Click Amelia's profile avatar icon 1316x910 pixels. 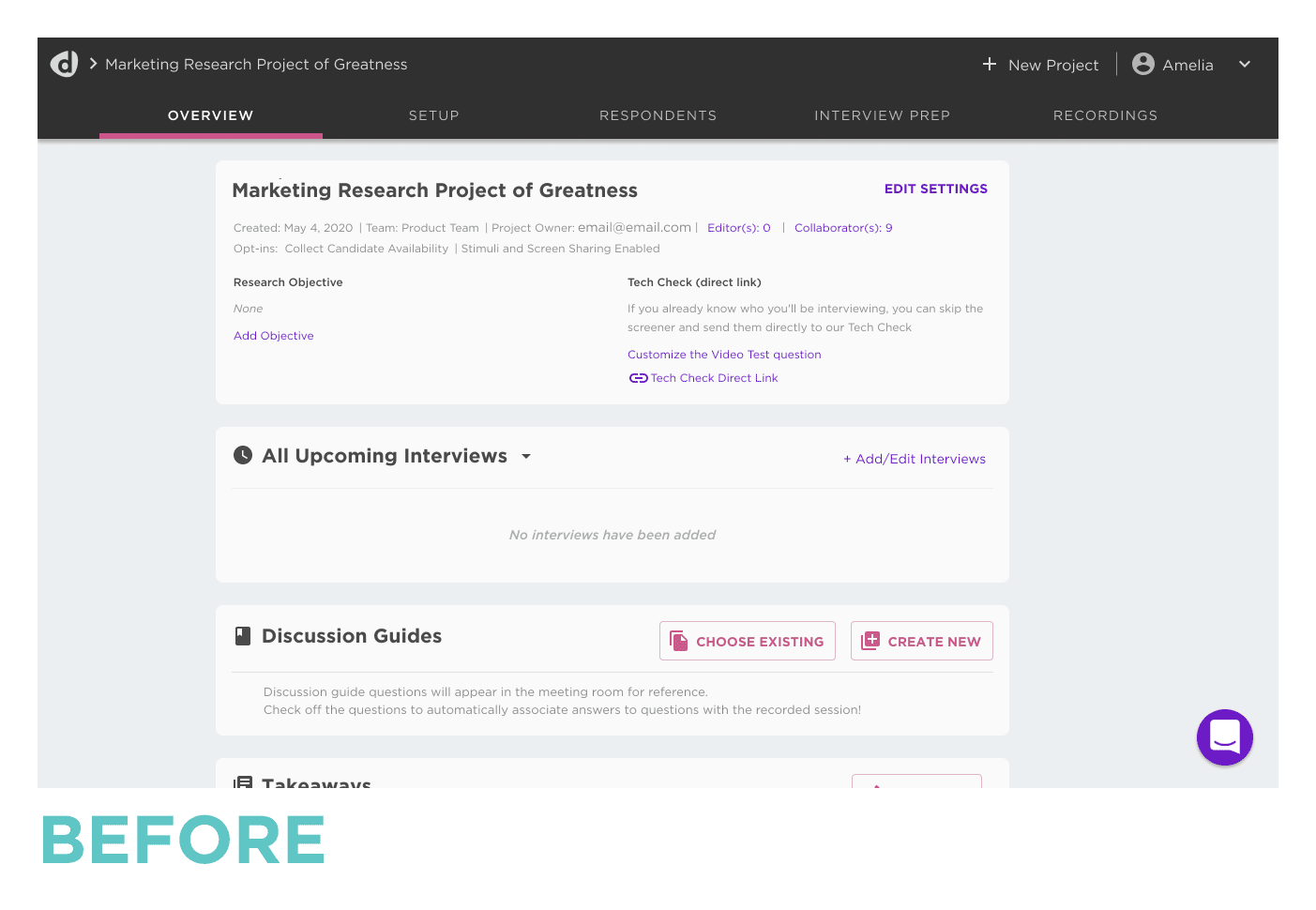(1142, 64)
